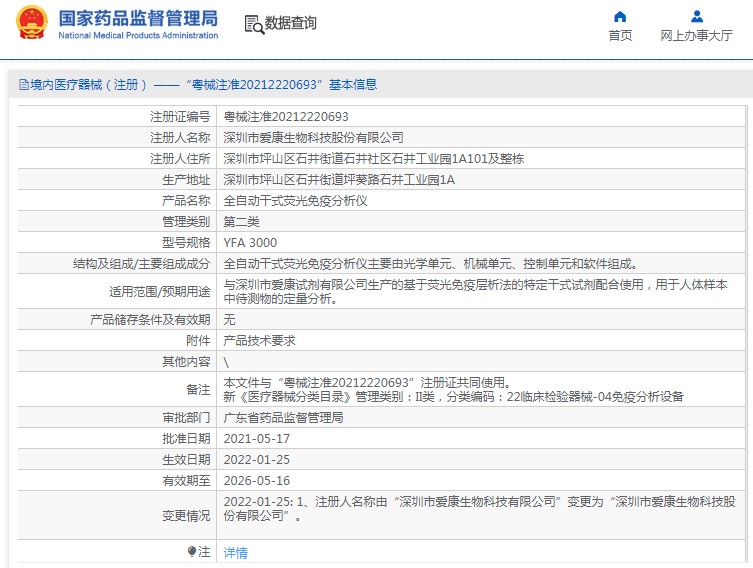Screen dimensions: 753x568
Task: Click 第二类 management category value
Action: 242,222
